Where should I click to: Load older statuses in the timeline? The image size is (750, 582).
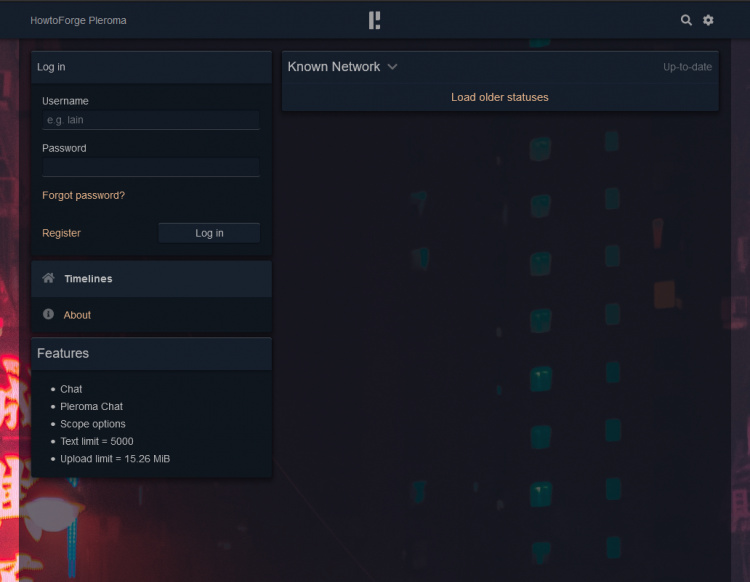coord(499,97)
